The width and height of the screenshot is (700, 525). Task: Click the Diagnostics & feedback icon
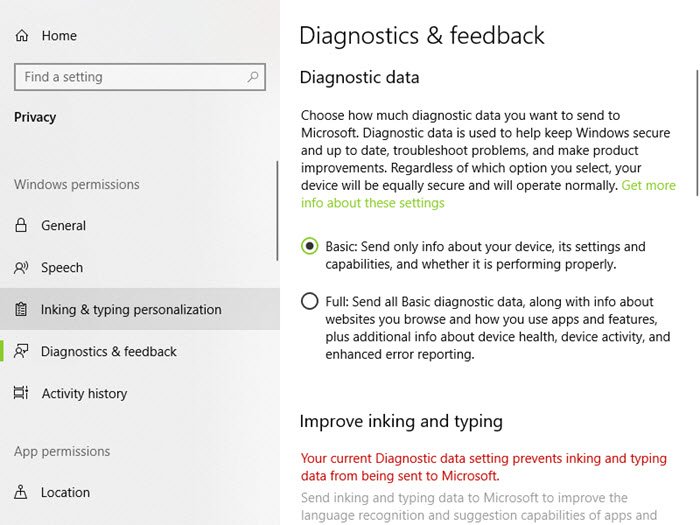pos(21,352)
